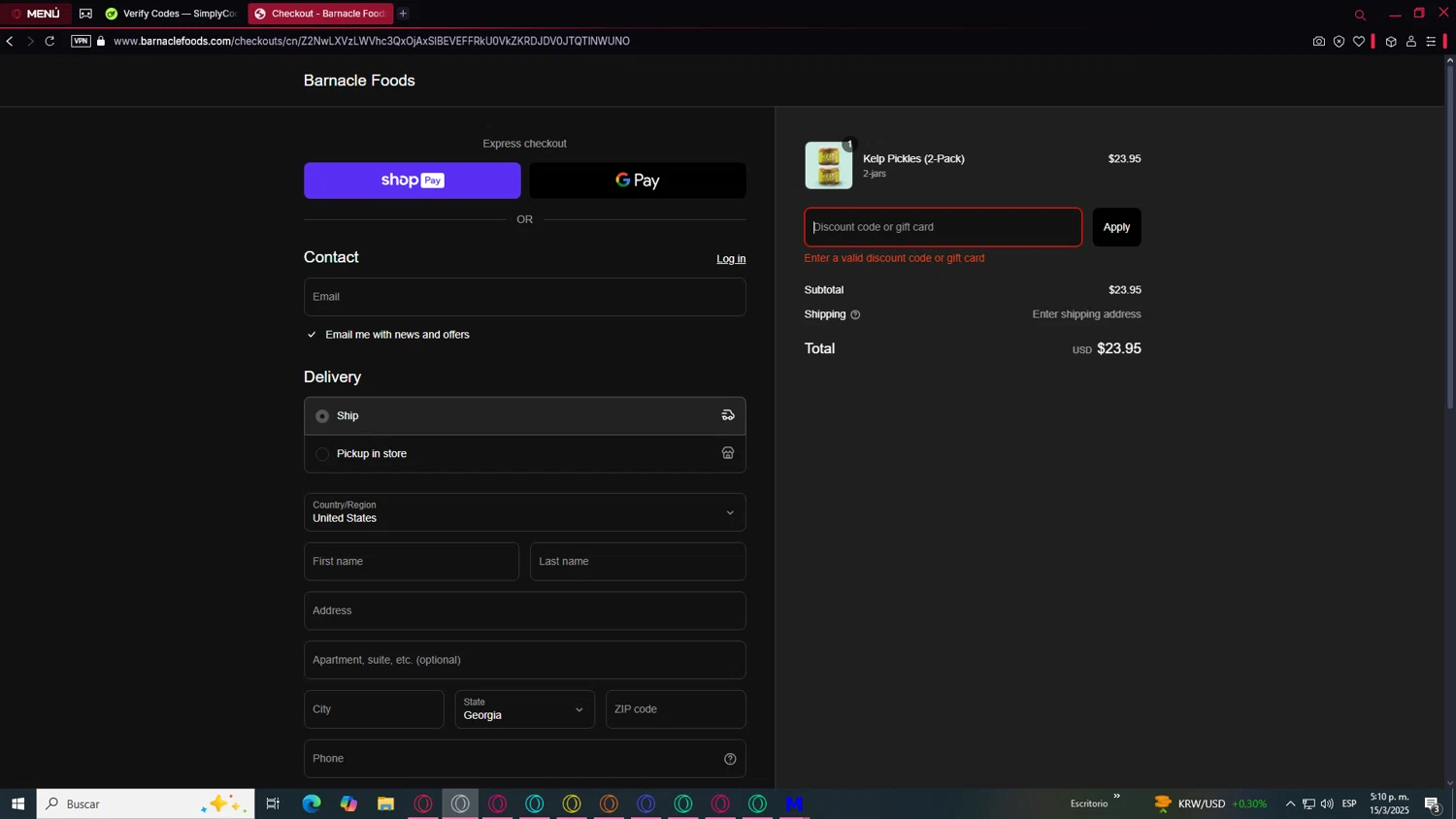
Task: View site security lock info
Action: coord(101,41)
